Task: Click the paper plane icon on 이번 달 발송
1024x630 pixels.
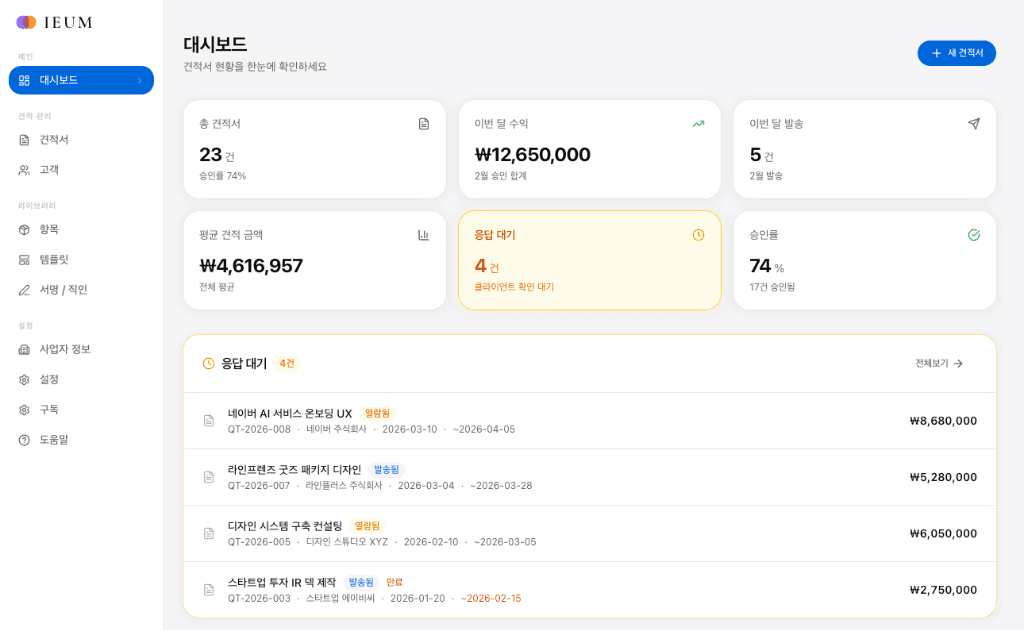Action: [973, 123]
